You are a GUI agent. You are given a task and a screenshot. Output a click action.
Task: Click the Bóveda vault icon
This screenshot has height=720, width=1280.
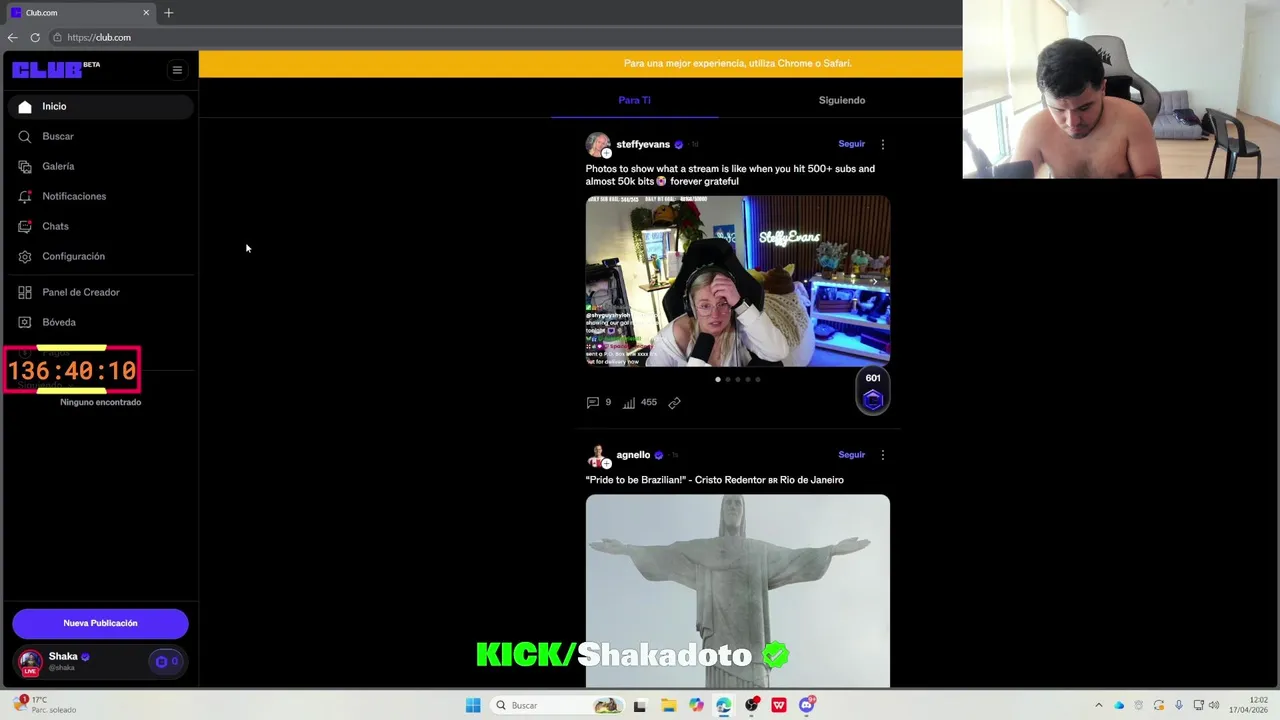(x=25, y=322)
